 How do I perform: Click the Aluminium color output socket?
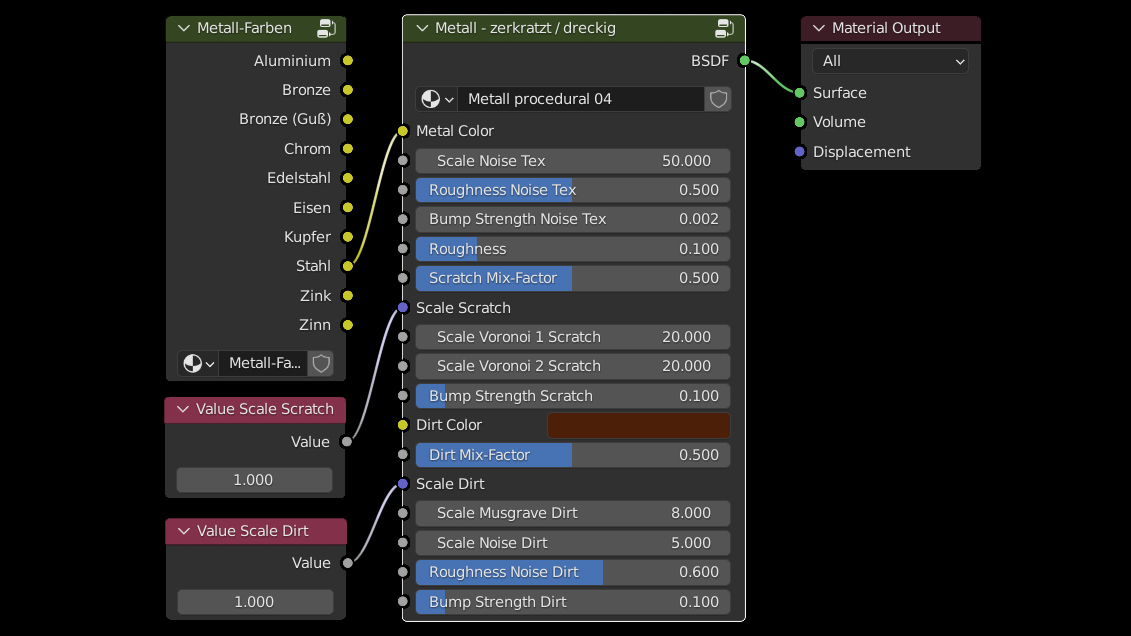(x=348, y=61)
